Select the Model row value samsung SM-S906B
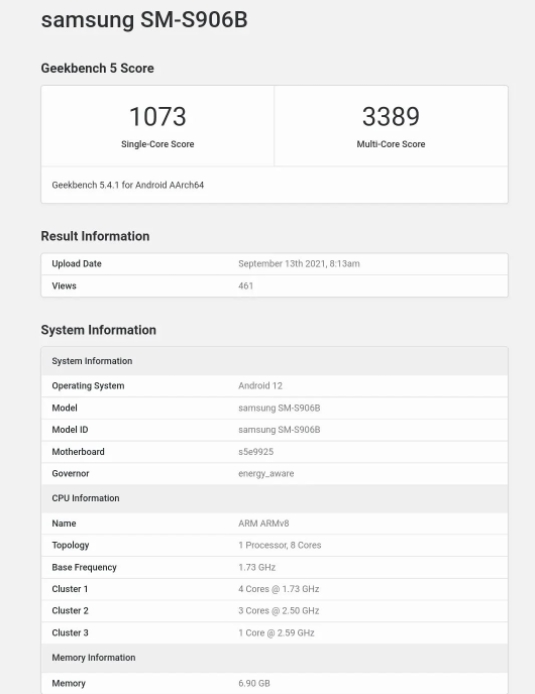Viewport: 535px width, 694px height. pos(279,408)
